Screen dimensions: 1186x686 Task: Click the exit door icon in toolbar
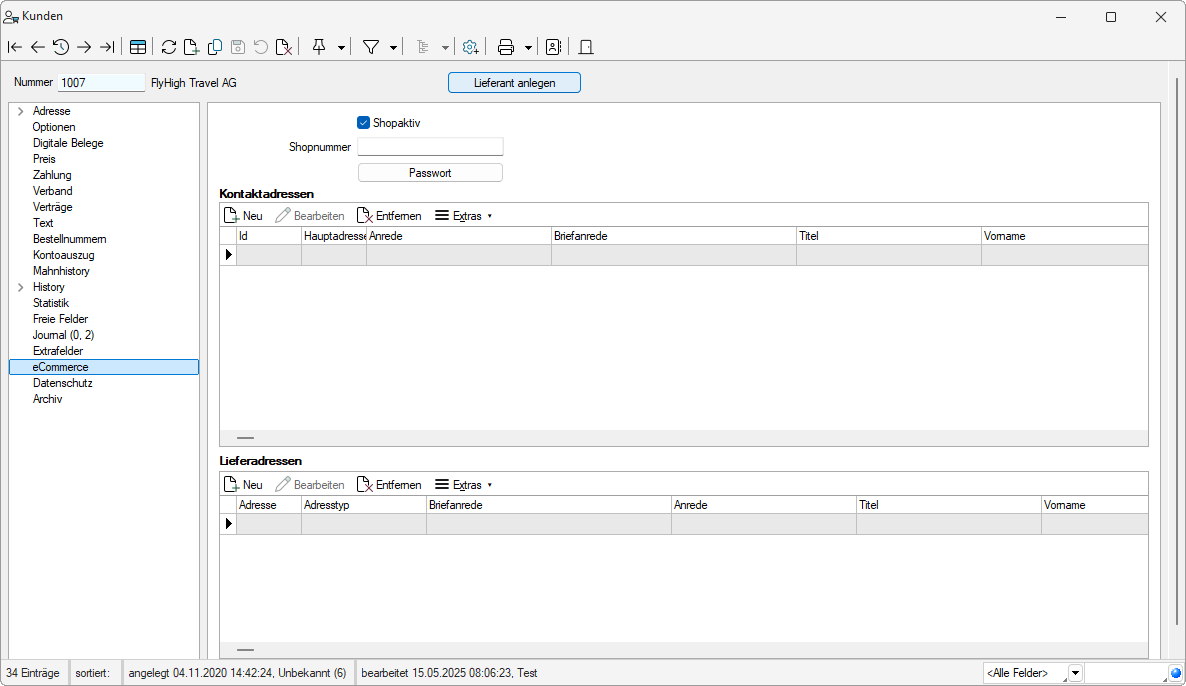pyautogui.click(x=586, y=47)
